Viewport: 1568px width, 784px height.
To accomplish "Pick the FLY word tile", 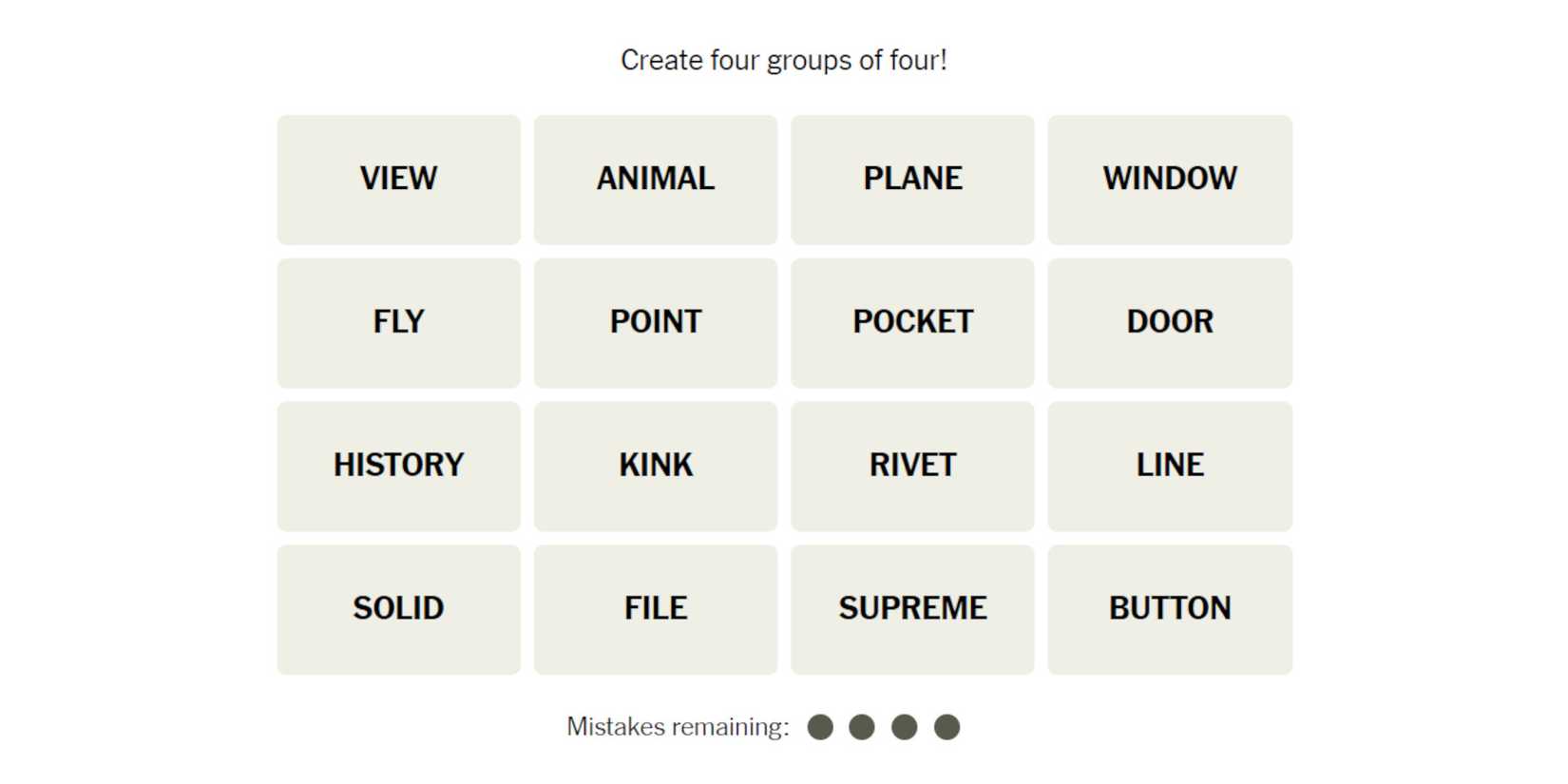I will click(398, 323).
